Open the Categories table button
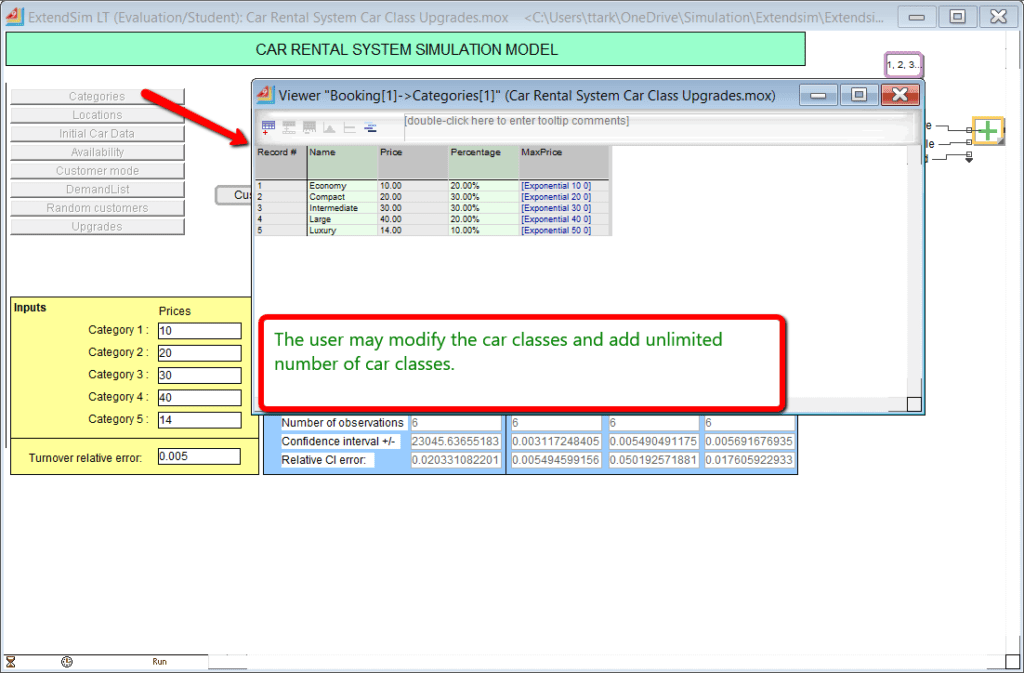The height and width of the screenshot is (673, 1024). point(97,97)
